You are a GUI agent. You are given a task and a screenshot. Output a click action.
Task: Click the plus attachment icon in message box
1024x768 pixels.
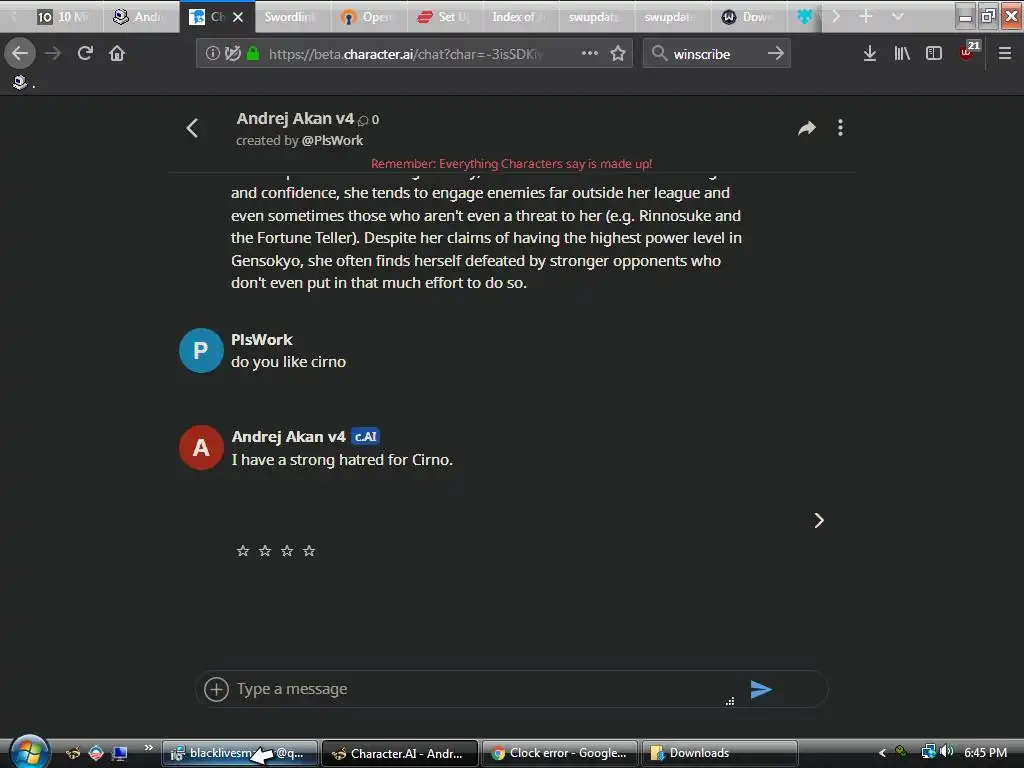pos(216,689)
